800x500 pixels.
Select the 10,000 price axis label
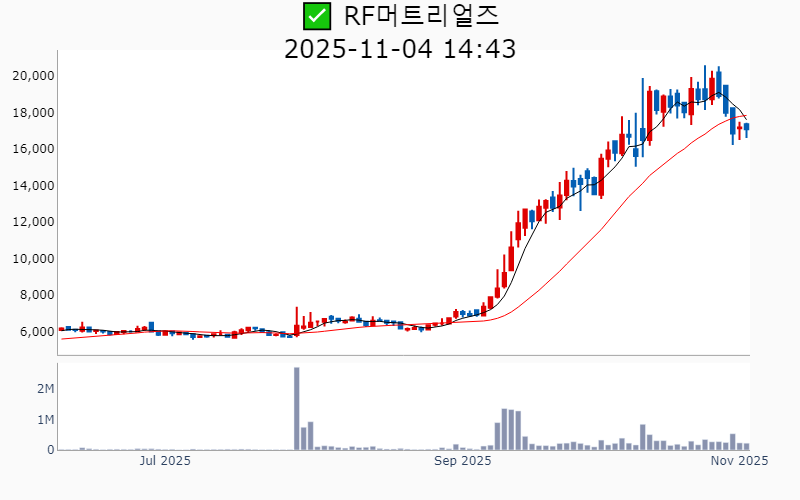(x=34, y=259)
